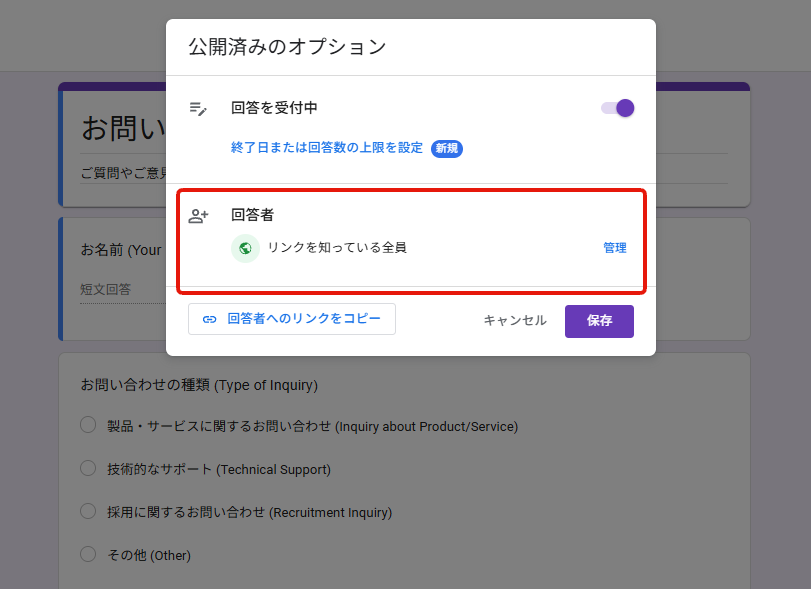
Task: Click the リンクを知っている全員 access text
Action: coord(337,248)
